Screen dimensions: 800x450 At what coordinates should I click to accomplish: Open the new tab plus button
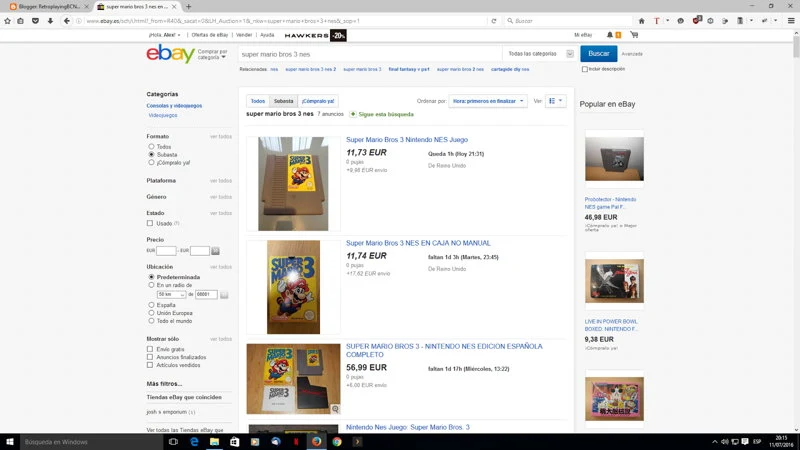point(188,6)
